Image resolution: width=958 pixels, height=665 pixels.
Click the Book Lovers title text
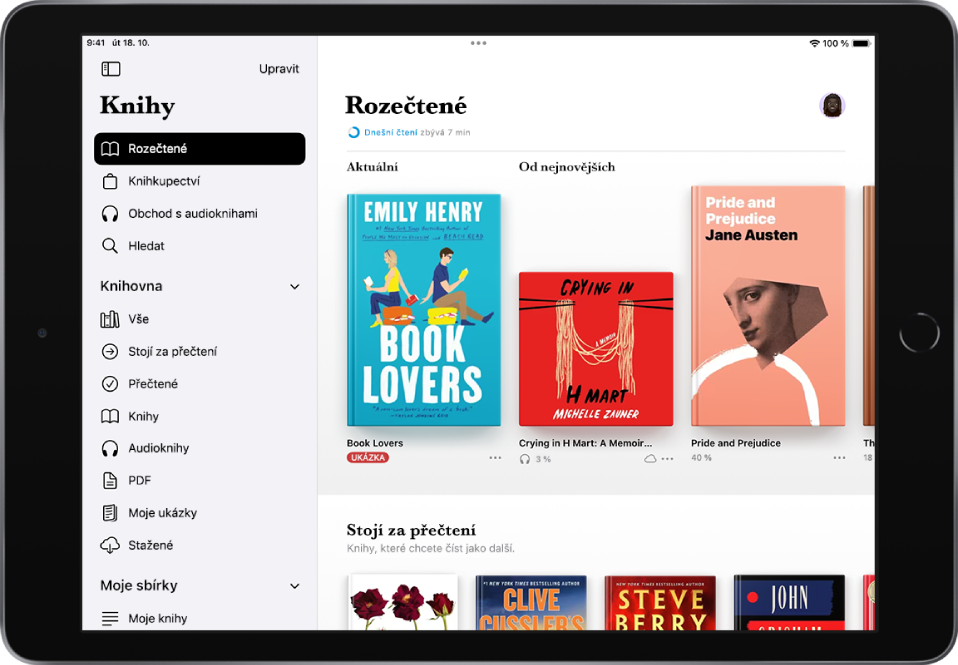click(375, 443)
